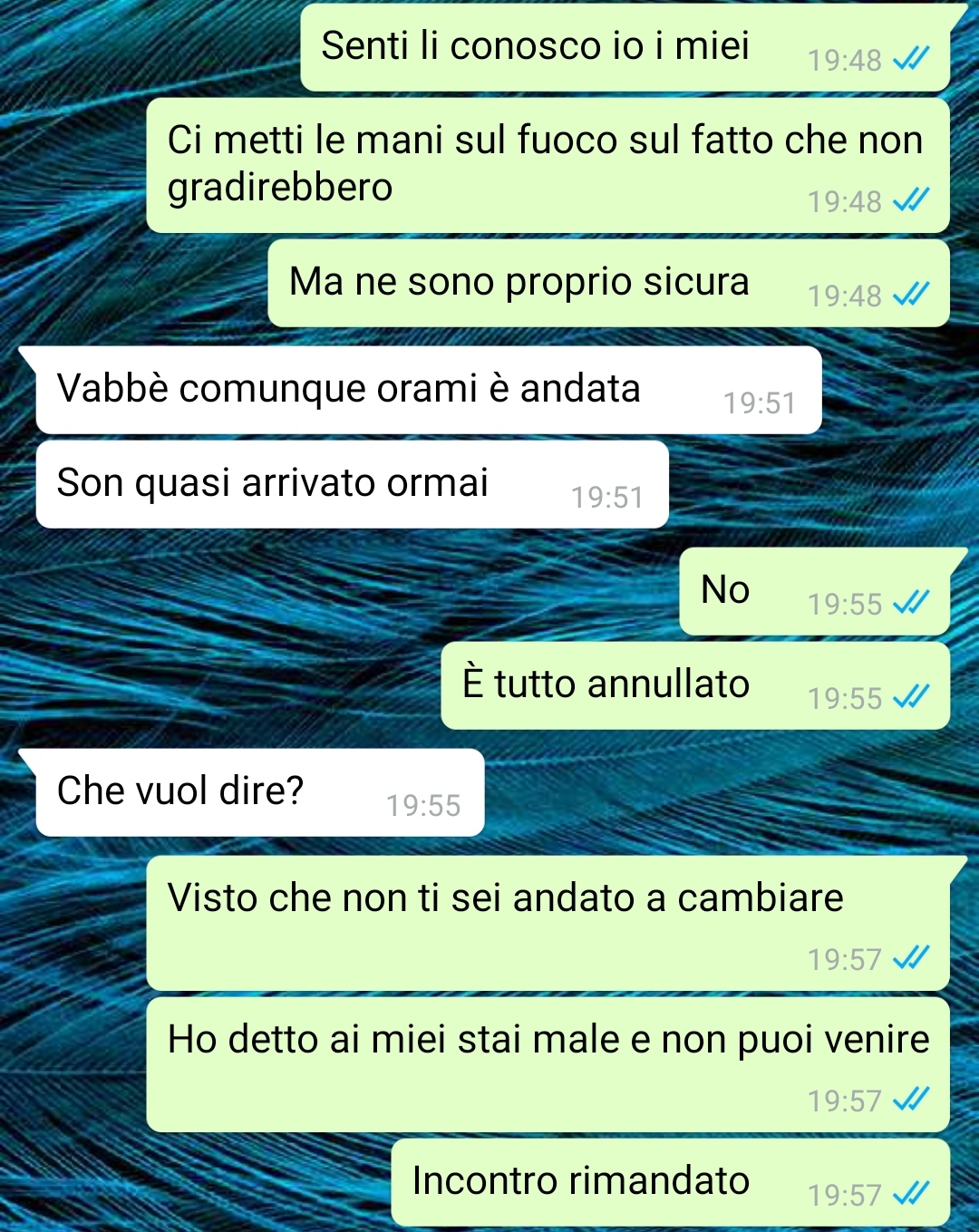Tap the ticks on 'Ho detto ai miei stai male'
The width and height of the screenshot is (979, 1232).
pos(911,1101)
